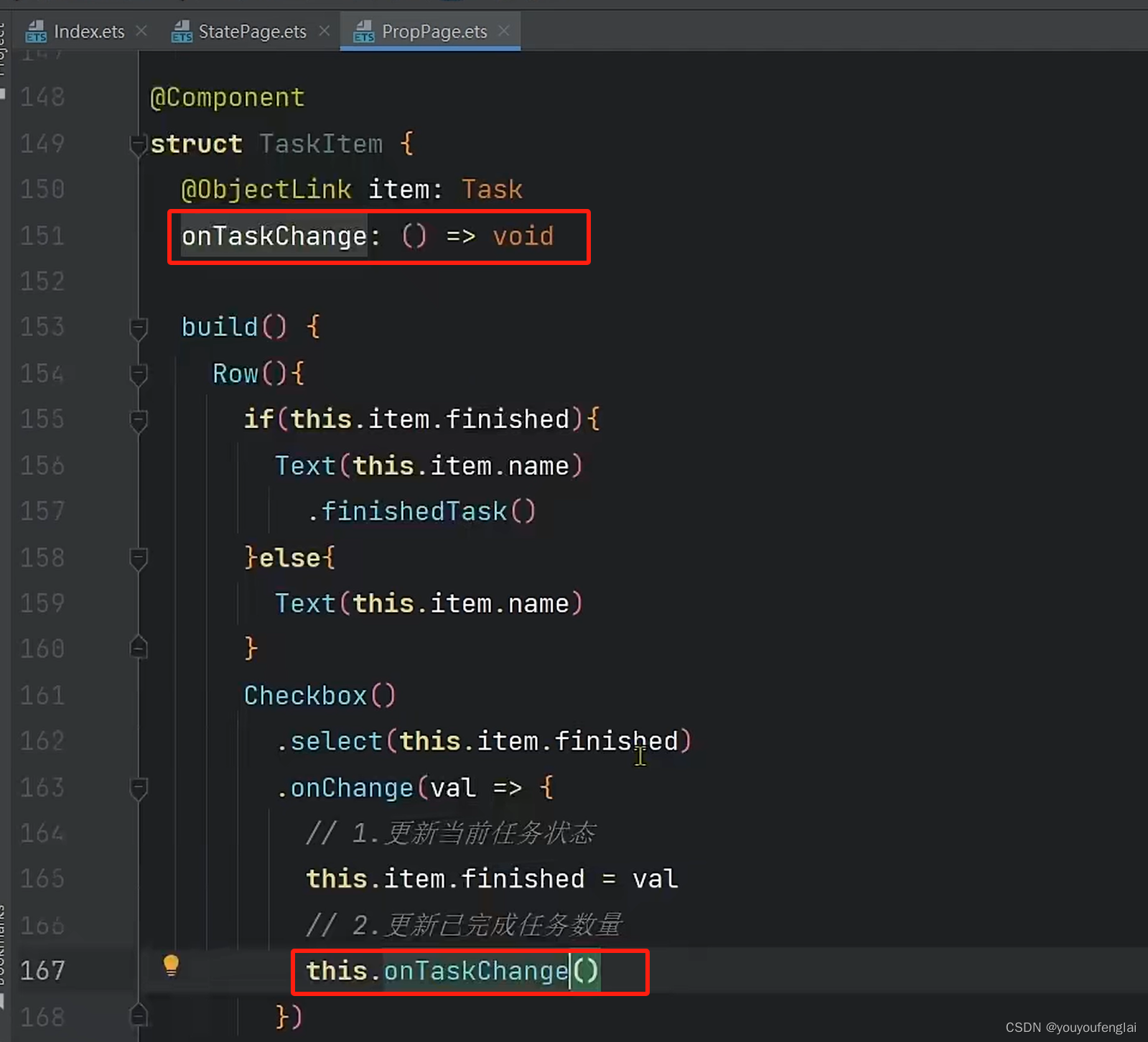
Task: Click the @Component decorator
Action: (228, 98)
